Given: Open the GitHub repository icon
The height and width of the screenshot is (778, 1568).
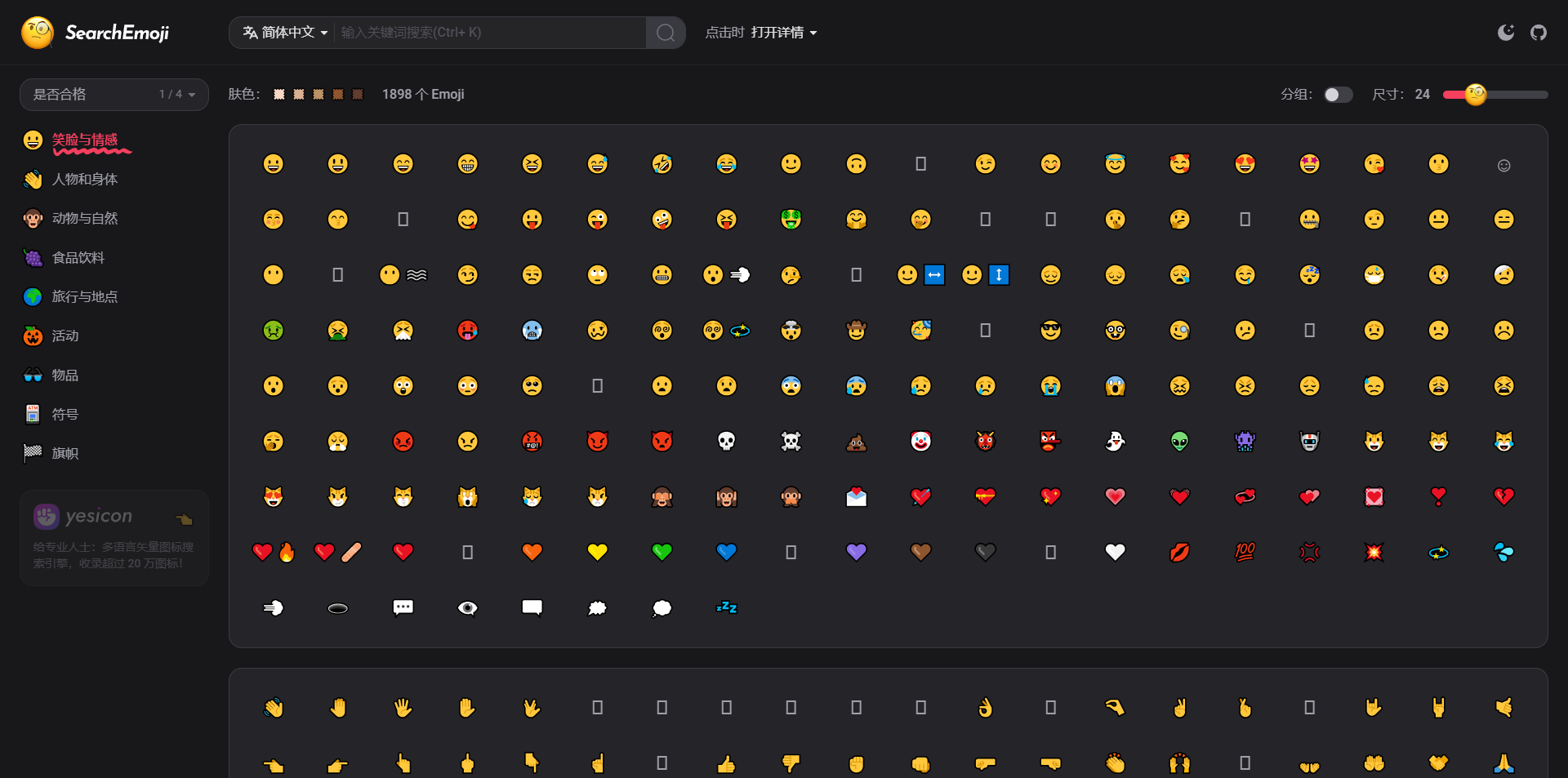Looking at the screenshot, I should point(1538,33).
